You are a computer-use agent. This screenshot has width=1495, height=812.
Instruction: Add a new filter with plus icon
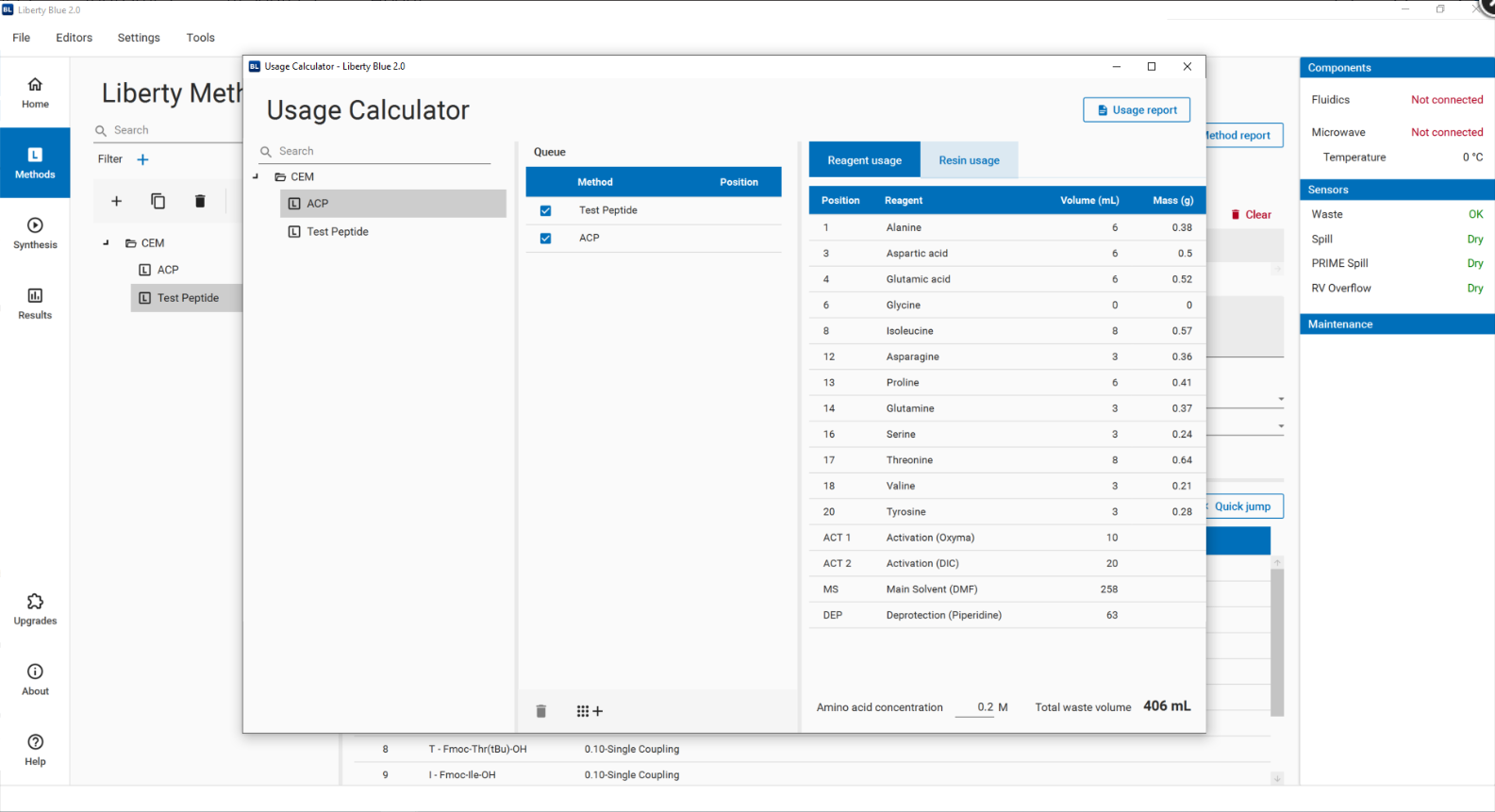pos(142,159)
